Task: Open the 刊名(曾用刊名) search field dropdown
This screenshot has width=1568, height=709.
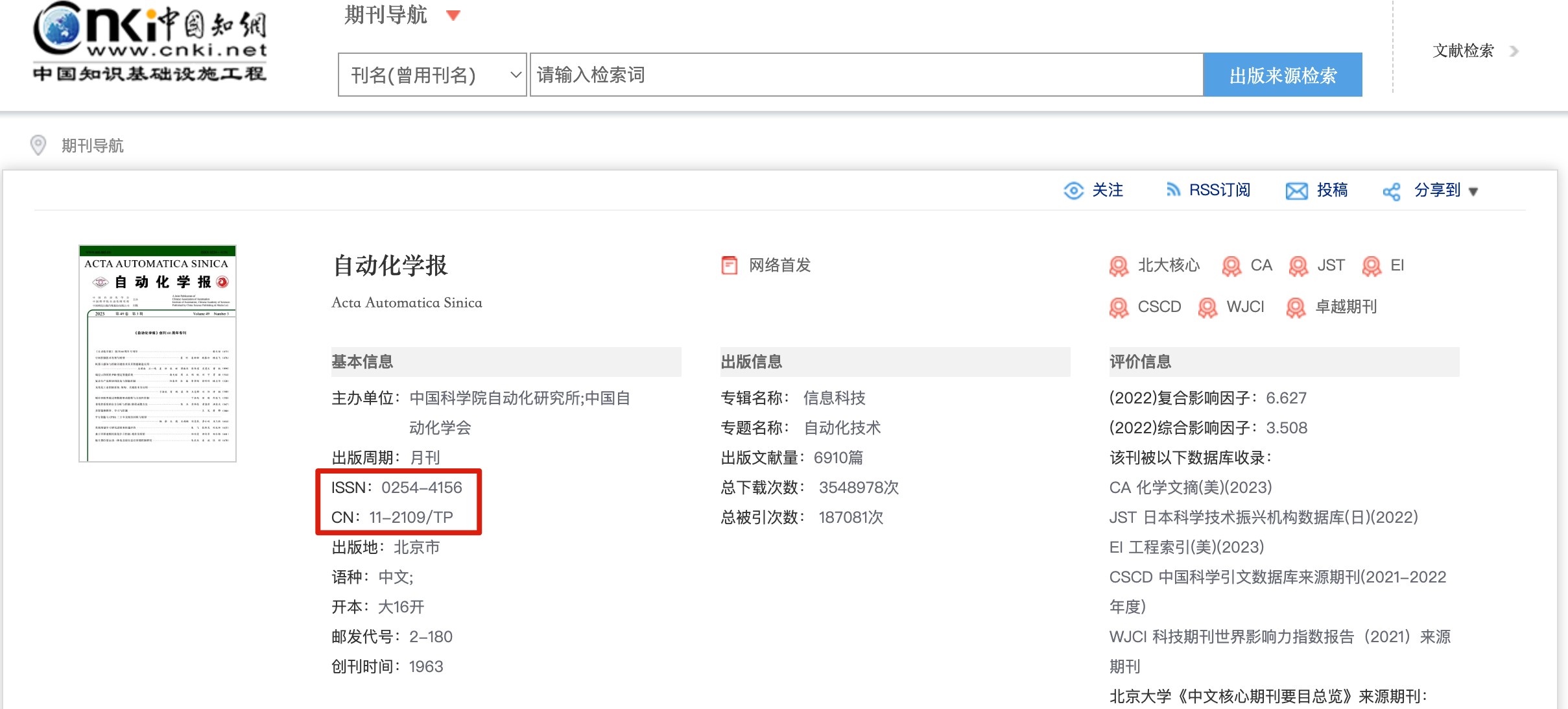Action: [432, 75]
